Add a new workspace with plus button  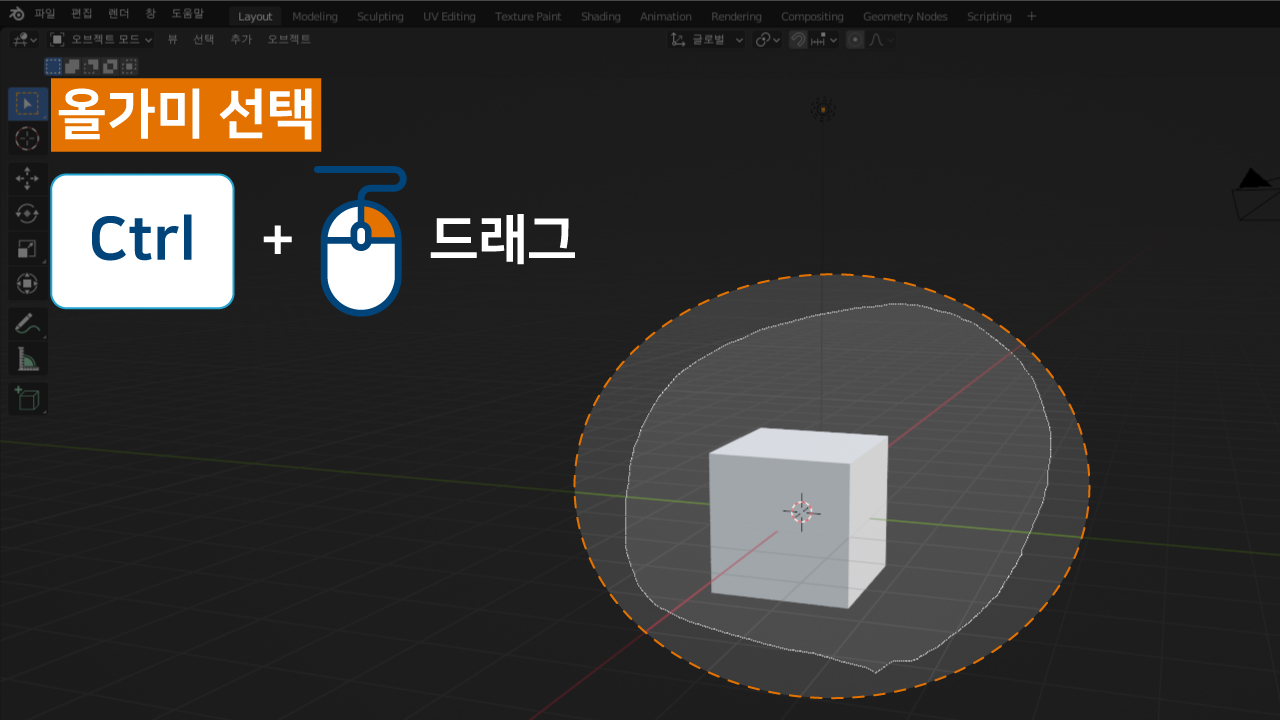(x=1032, y=16)
